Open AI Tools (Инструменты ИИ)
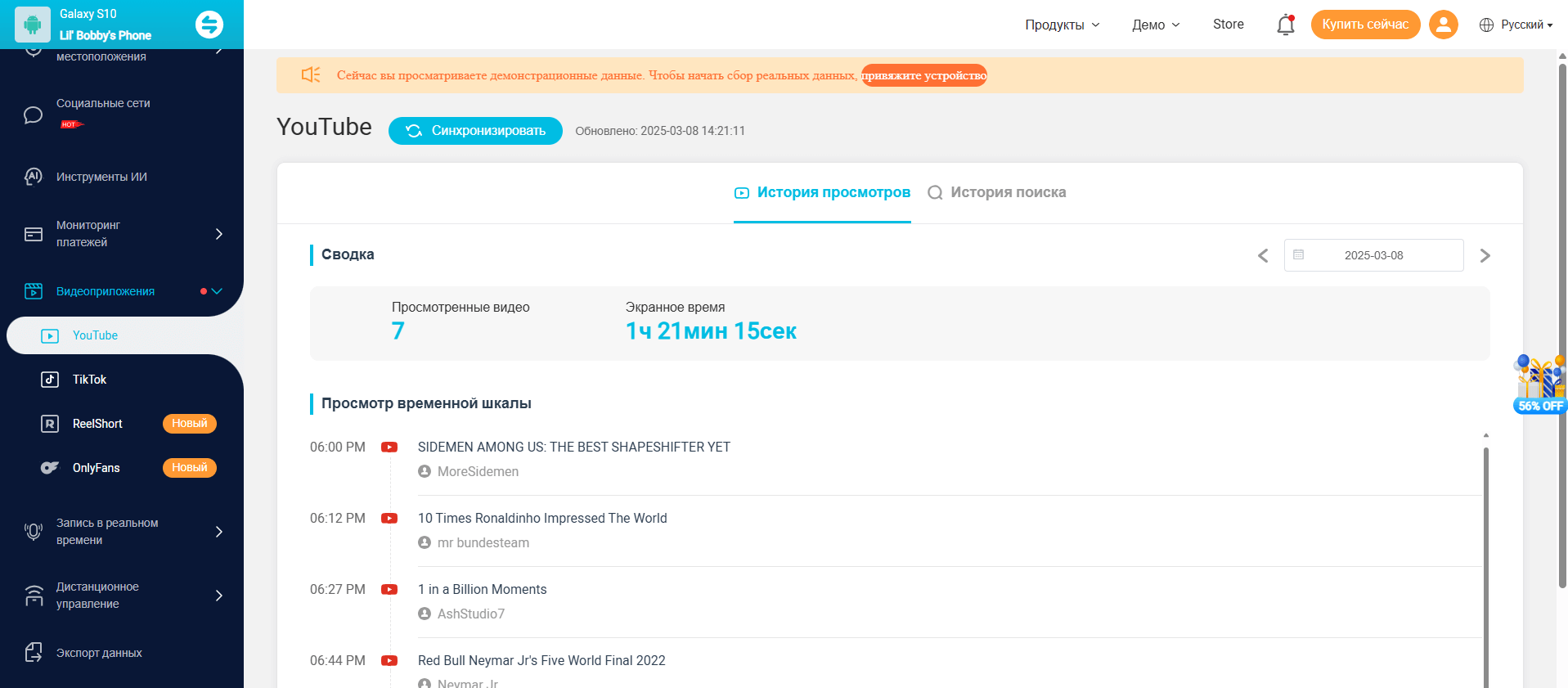1568x688 pixels. click(x=101, y=177)
